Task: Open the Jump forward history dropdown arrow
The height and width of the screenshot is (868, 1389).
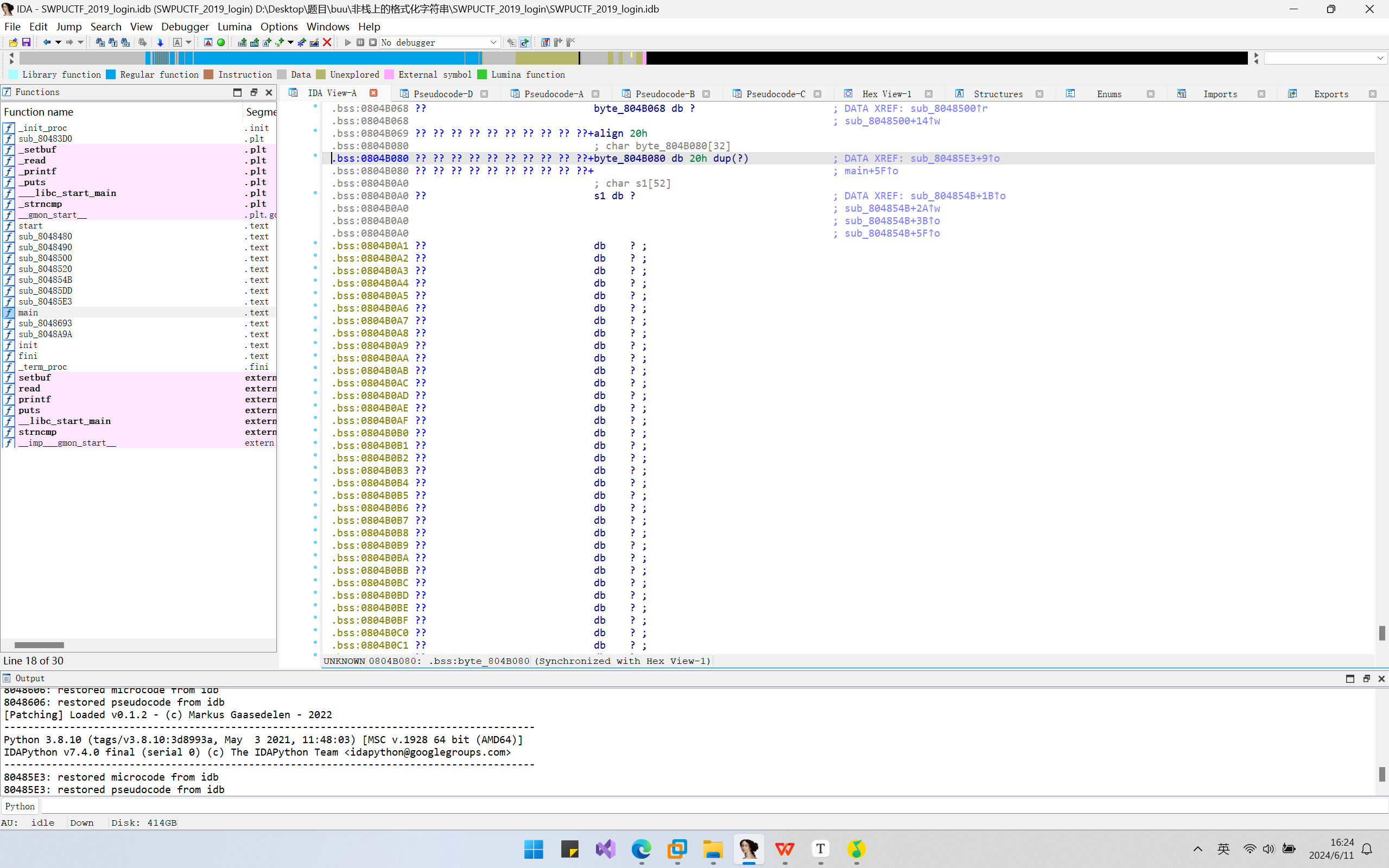Action: click(80, 42)
